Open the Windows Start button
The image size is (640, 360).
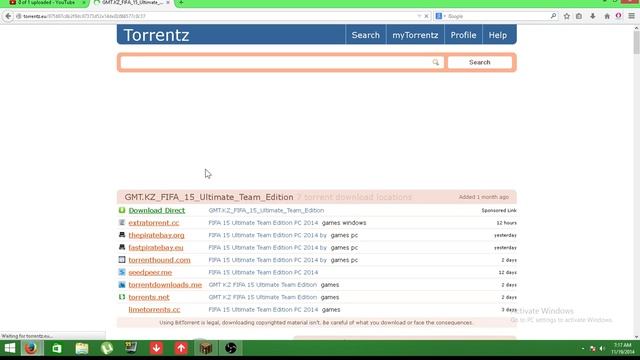[10, 348]
